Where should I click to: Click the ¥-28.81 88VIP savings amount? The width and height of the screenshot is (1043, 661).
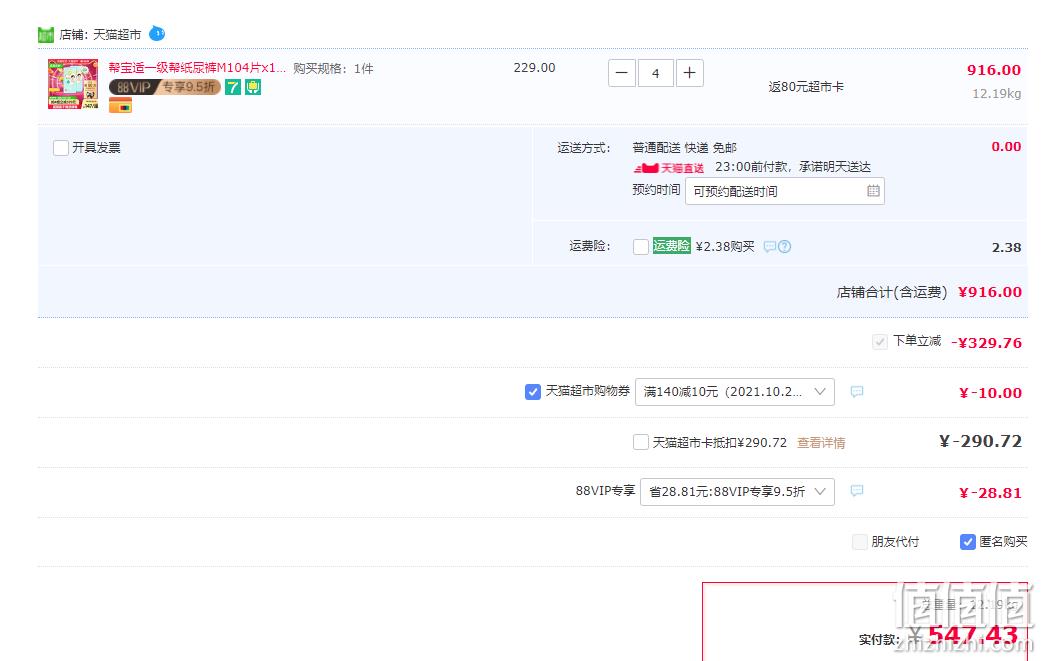point(990,493)
